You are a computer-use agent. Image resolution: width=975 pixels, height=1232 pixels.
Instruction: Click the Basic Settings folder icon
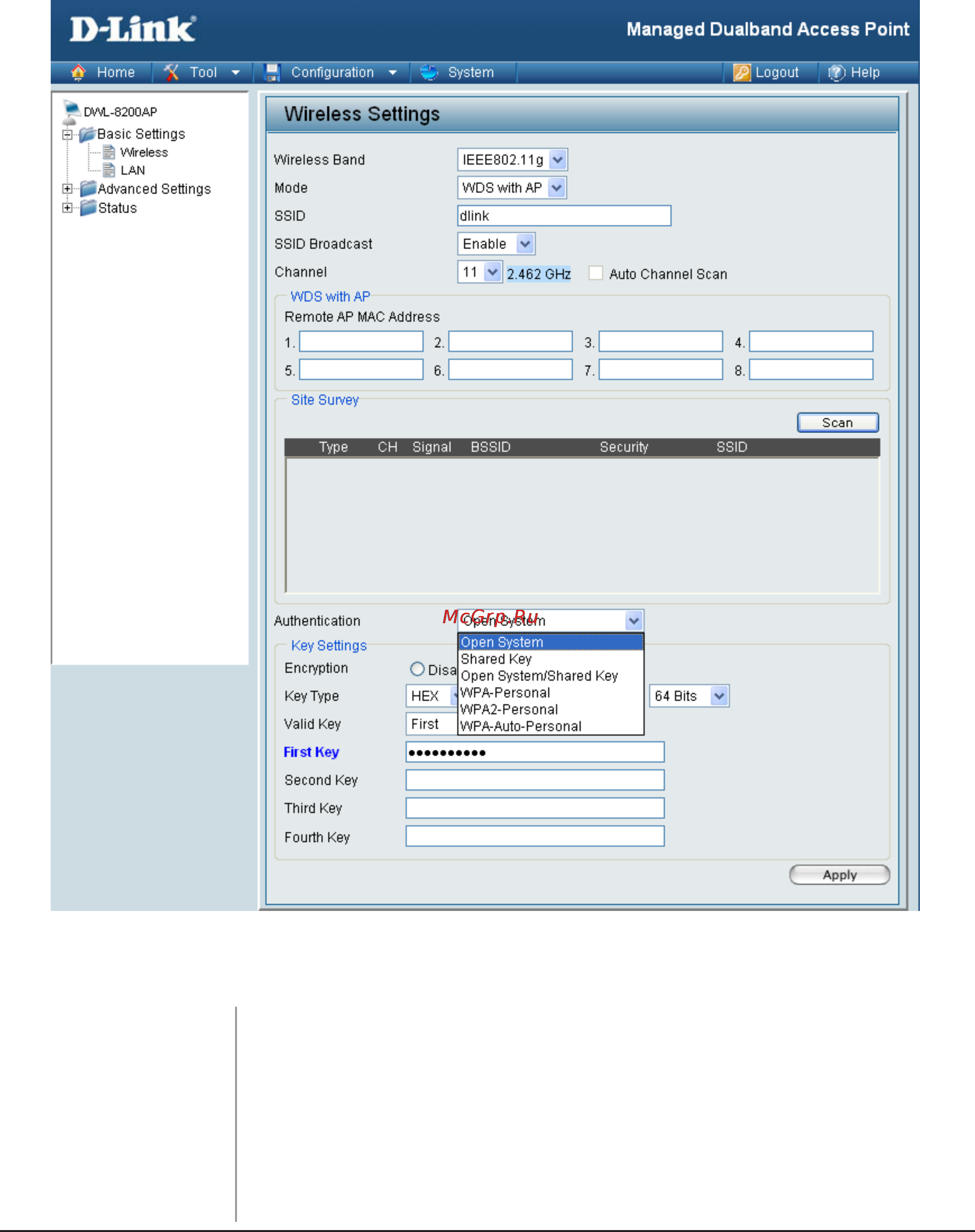click(x=87, y=135)
